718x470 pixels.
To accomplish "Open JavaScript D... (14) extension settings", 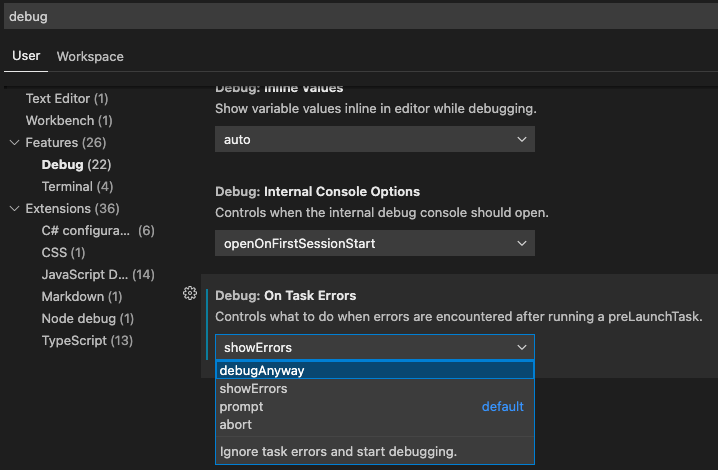I will (98, 274).
